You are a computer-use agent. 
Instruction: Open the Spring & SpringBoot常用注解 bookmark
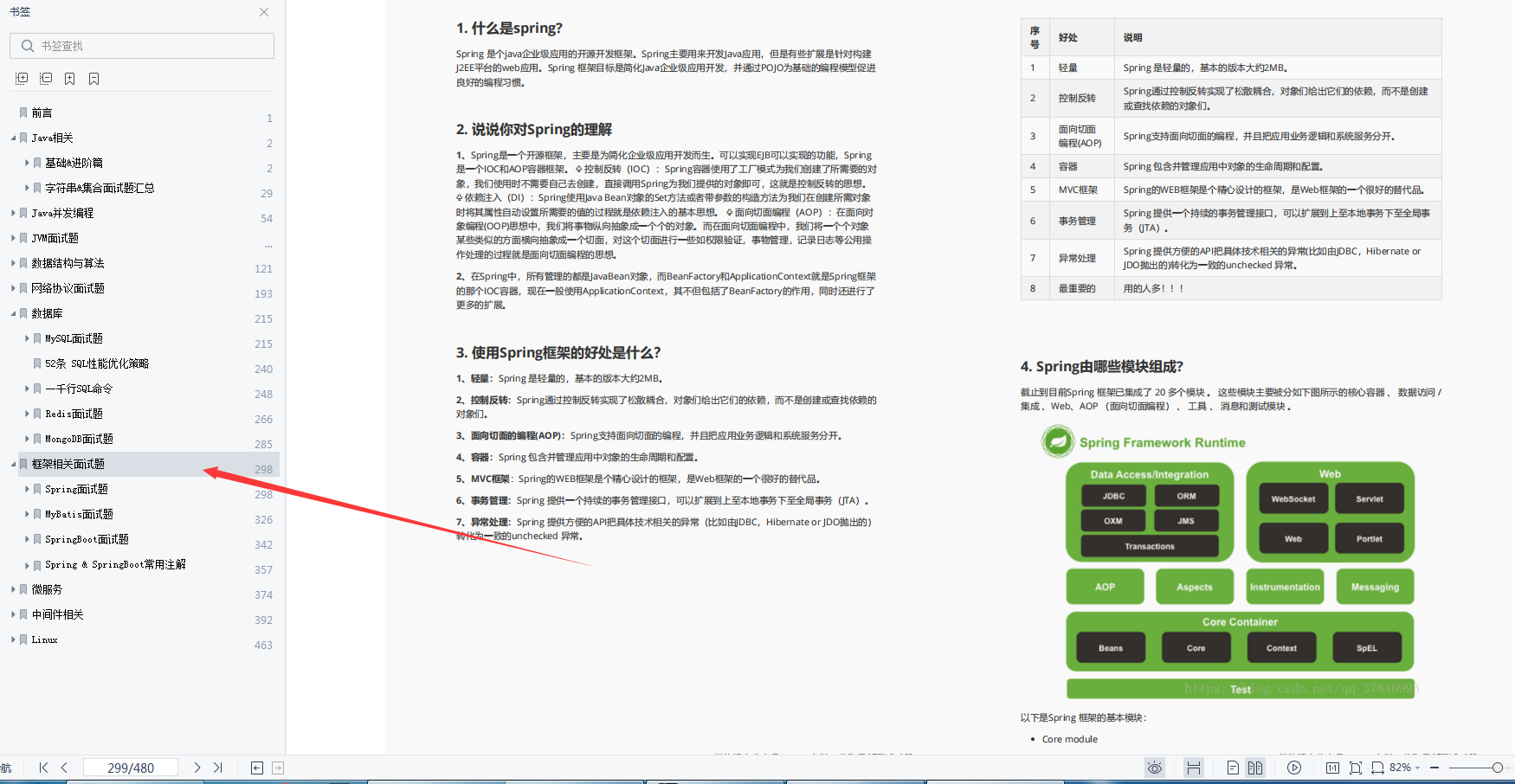coord(115,564)
